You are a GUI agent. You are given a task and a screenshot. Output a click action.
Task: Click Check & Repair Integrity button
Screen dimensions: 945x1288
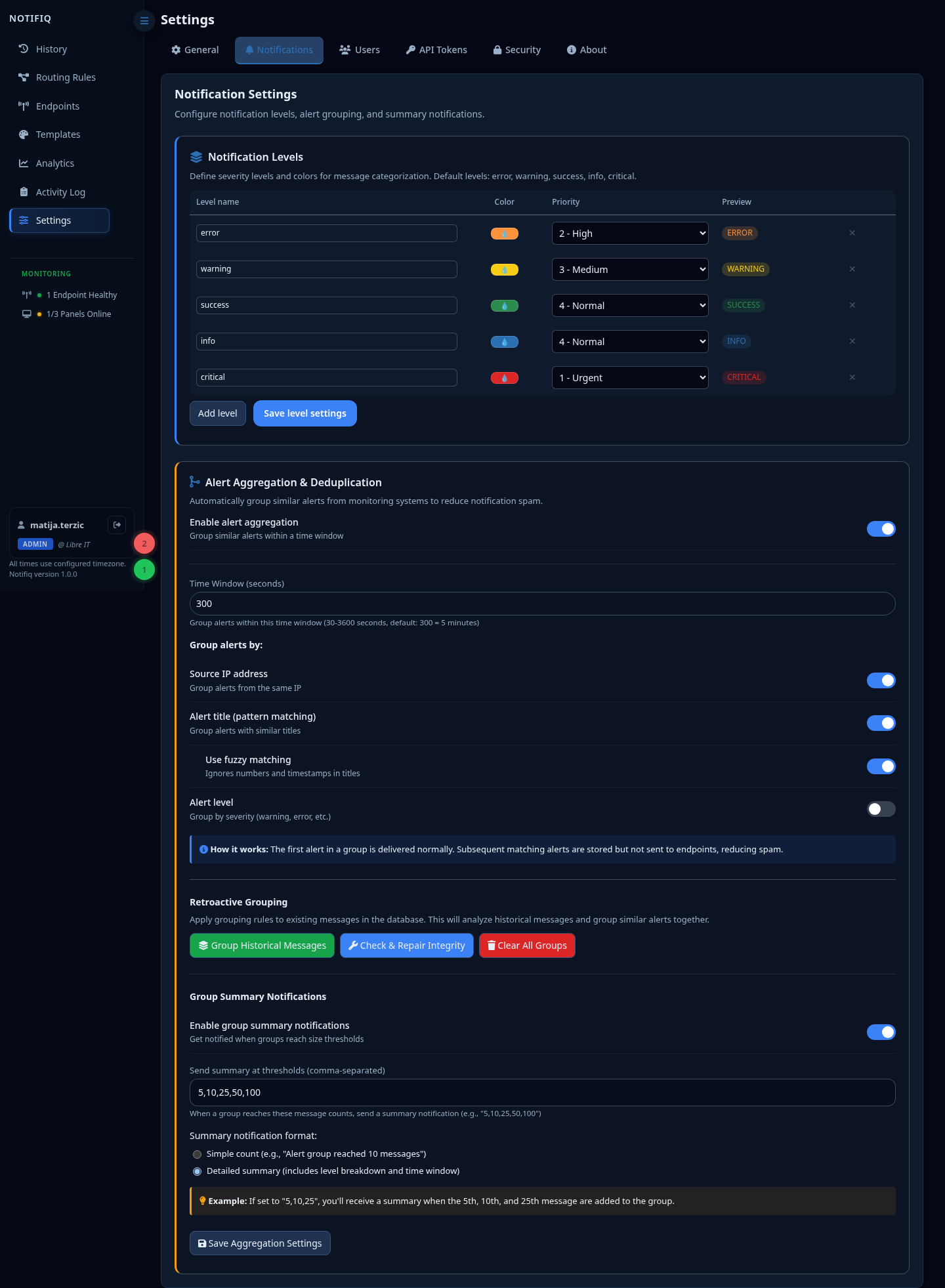pos(407,945)
